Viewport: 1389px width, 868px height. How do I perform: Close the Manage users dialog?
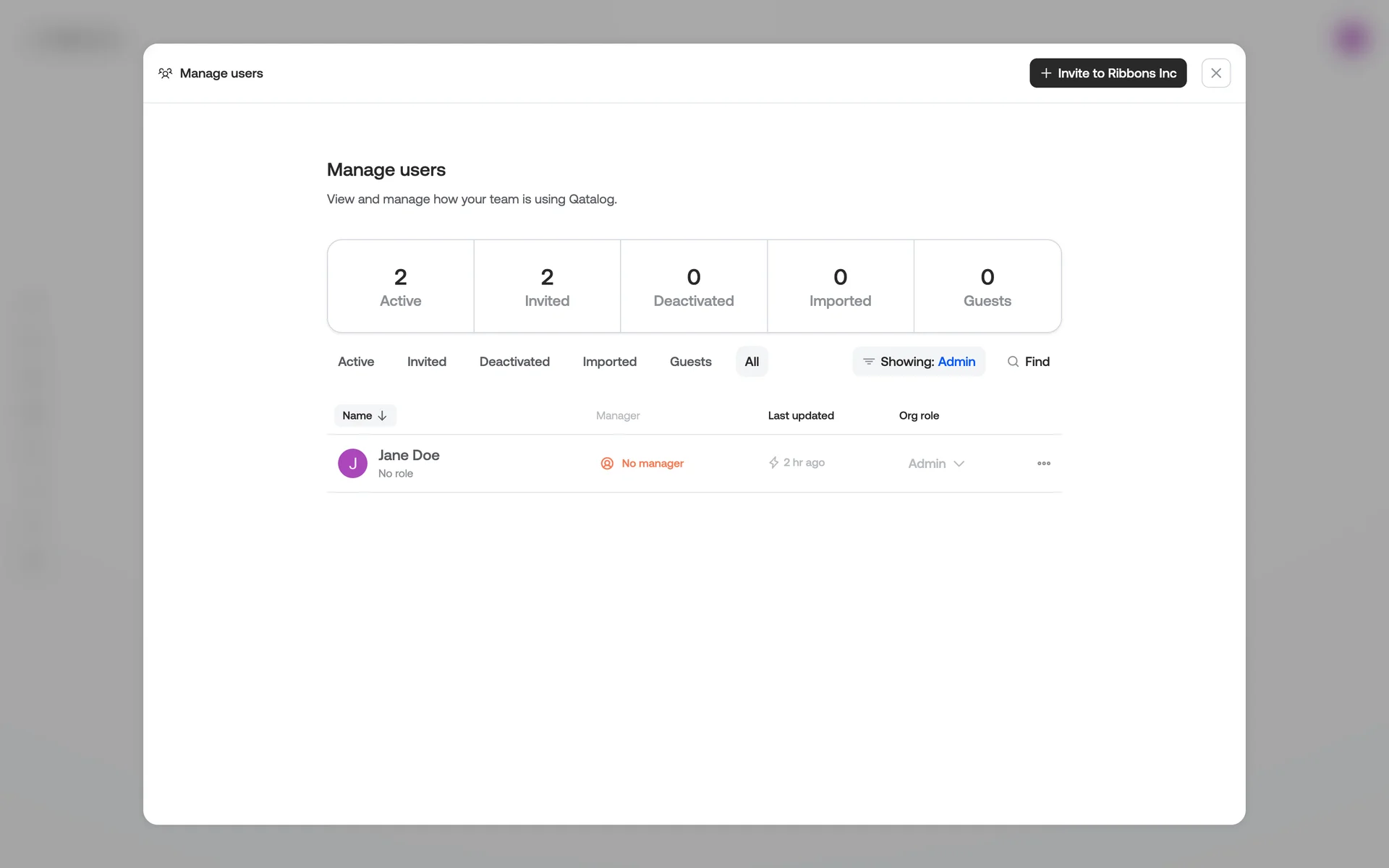(x=1215, y=73)
